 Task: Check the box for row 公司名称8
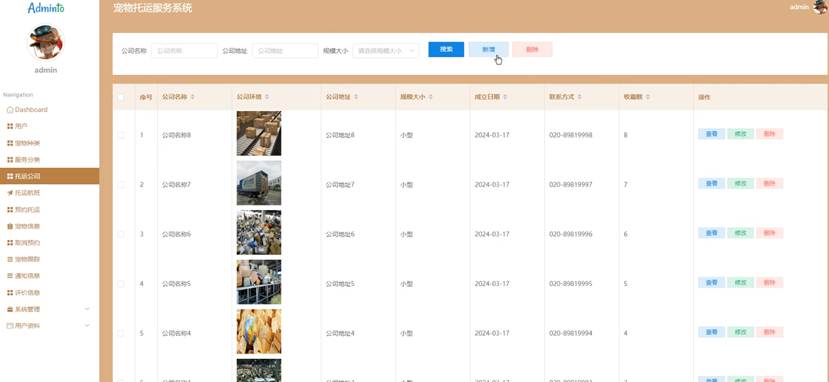click(121, 135)
